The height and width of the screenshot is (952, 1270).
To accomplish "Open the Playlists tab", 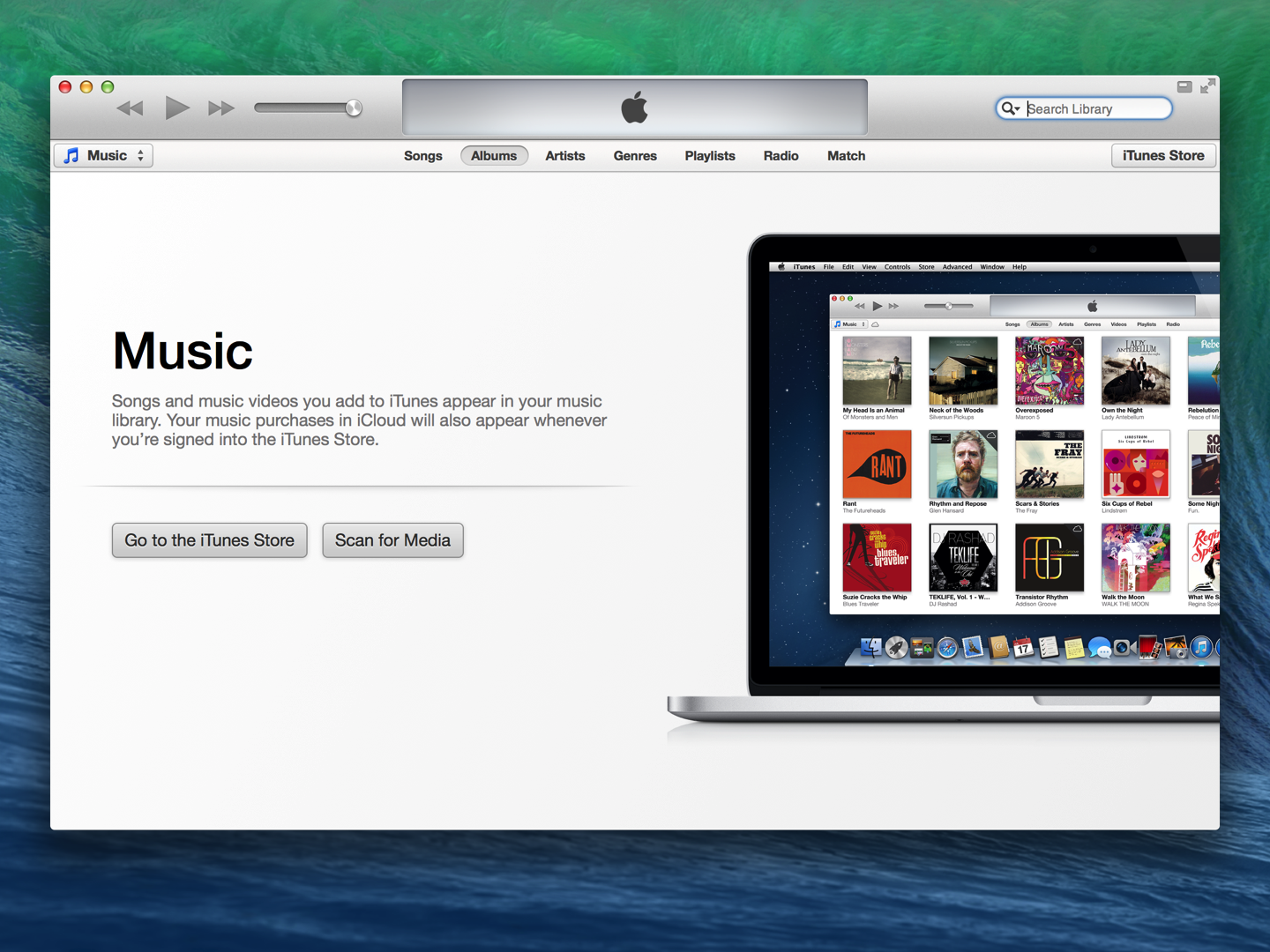I will tap(709, 156).
